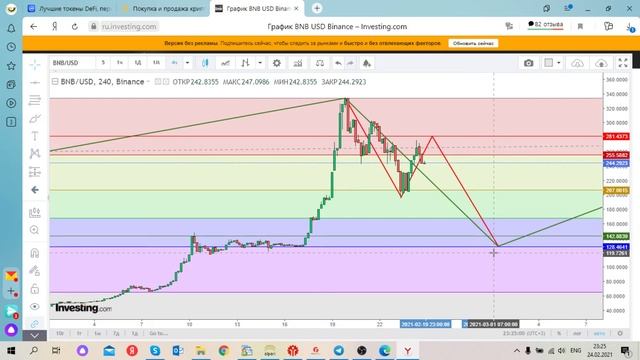Open Windows Start menu
Image resolution: width=640 pixels, height=360 pixels.
11,350
